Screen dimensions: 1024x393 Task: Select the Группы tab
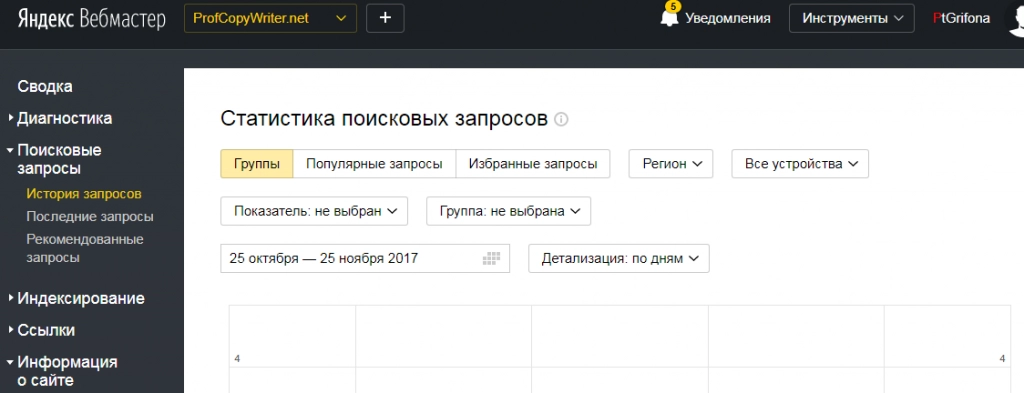(257, 164)
